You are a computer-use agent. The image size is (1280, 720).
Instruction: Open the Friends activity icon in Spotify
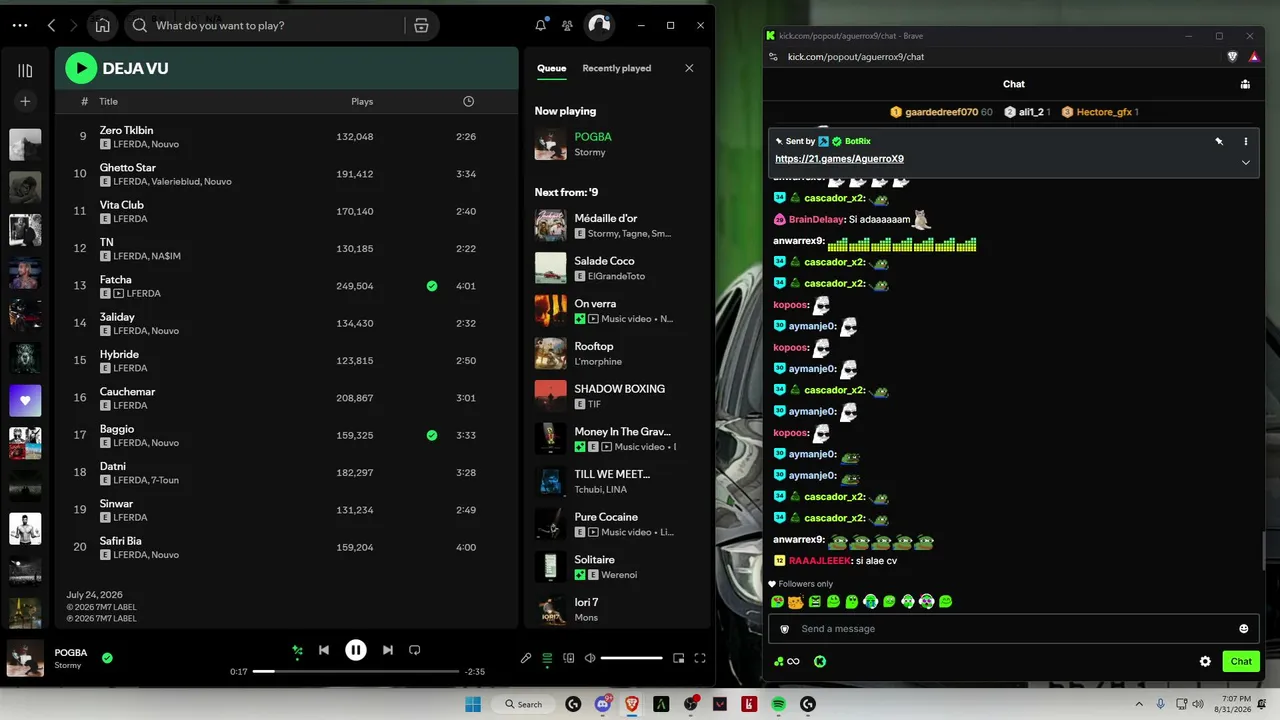click(x=568, y=25)
